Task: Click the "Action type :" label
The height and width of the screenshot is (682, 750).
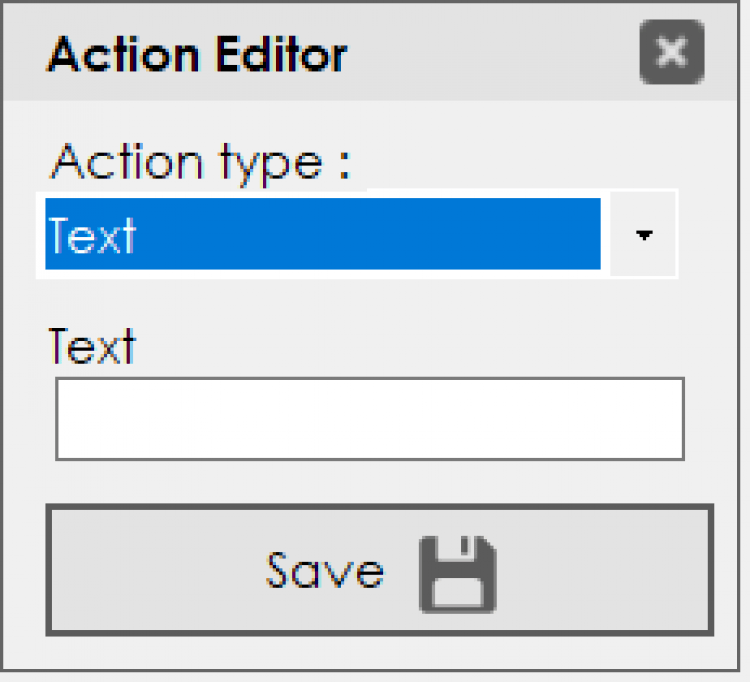Action: coord(201,161)
